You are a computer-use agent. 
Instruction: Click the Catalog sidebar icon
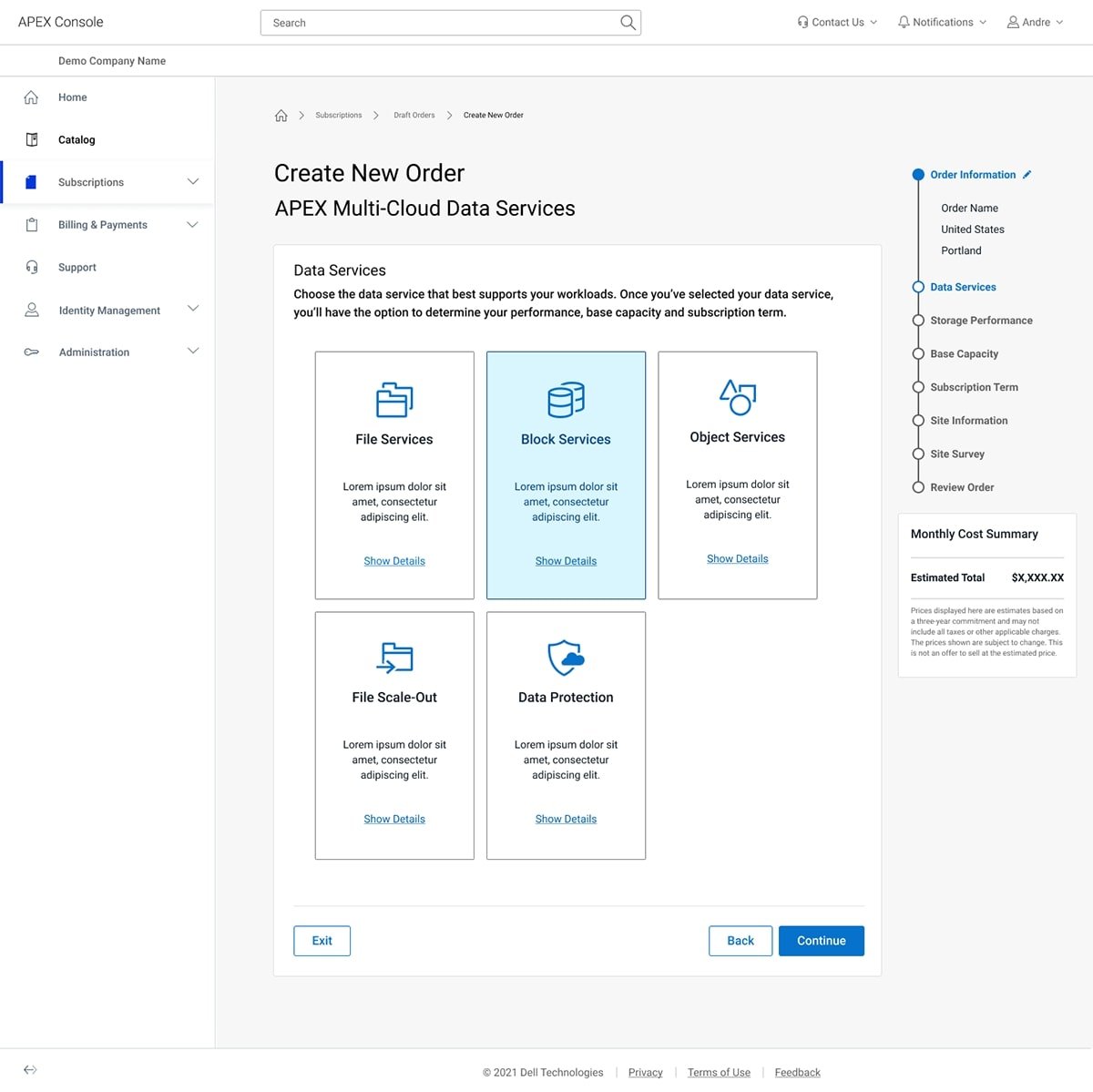pyautogui.click(x=32, y=139)
